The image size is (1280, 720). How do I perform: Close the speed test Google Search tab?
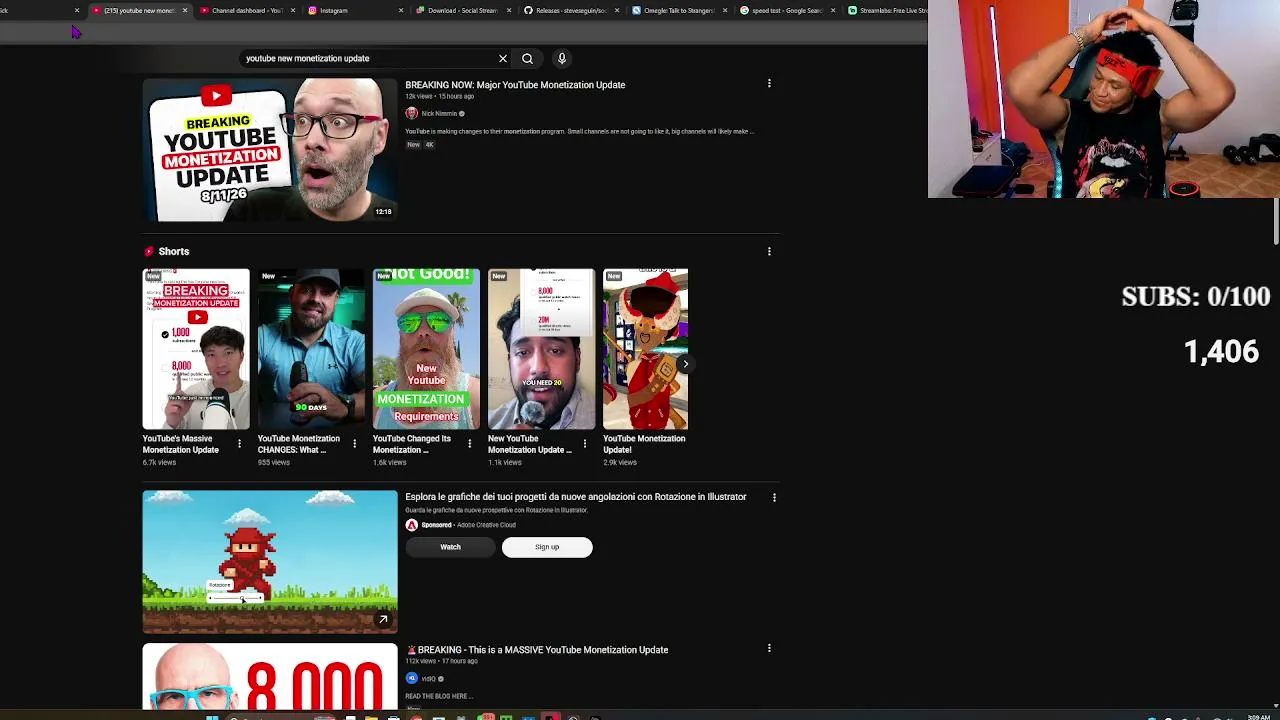833,11
